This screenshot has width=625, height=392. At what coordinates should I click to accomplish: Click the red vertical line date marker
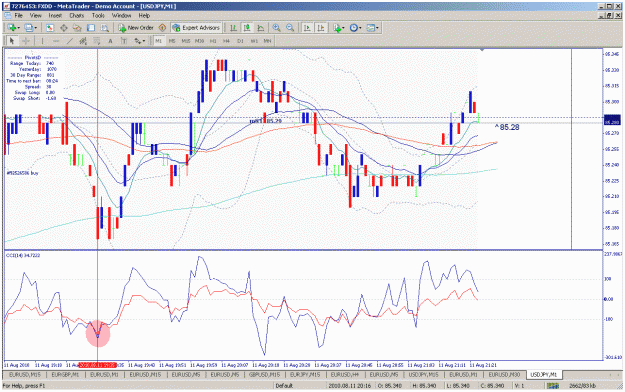97,365
